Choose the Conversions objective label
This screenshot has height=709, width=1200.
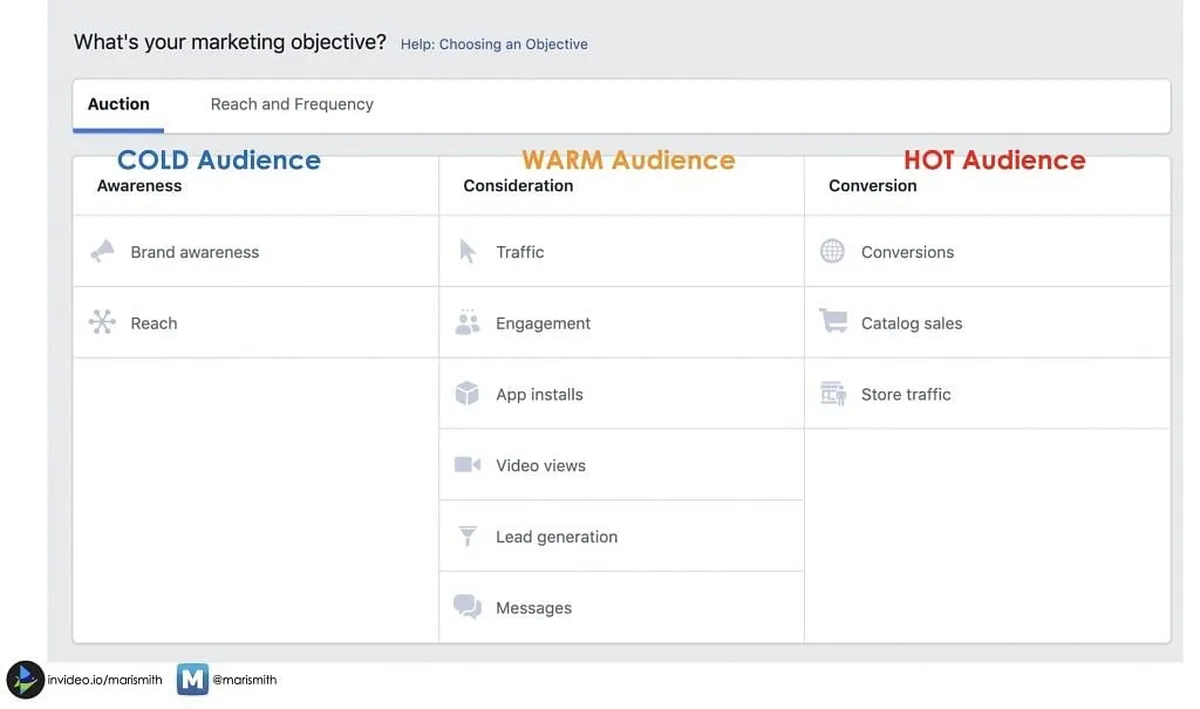tap(907, 252)
